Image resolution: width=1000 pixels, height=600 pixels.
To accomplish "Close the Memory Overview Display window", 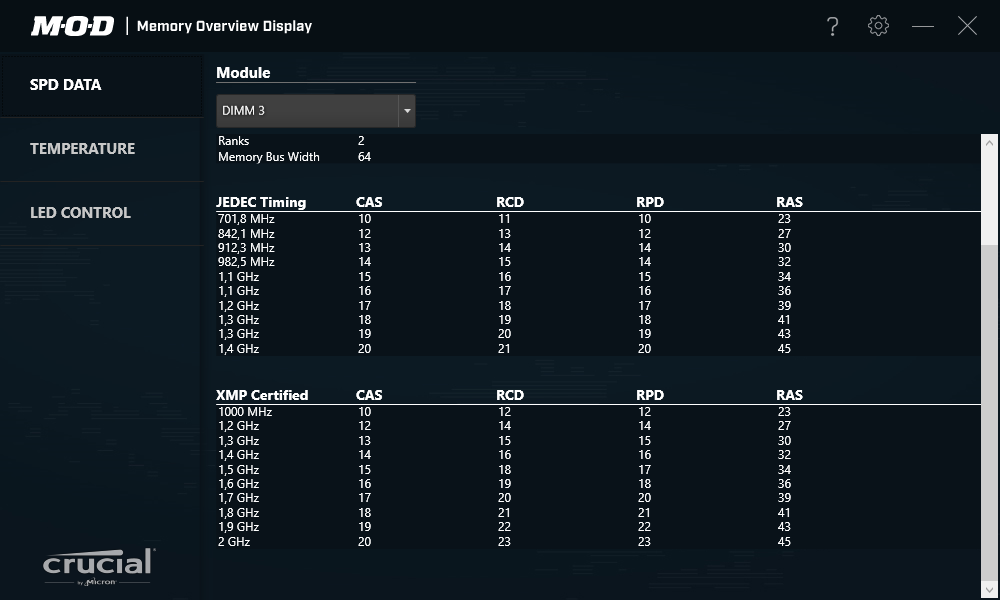I will 967,26.
